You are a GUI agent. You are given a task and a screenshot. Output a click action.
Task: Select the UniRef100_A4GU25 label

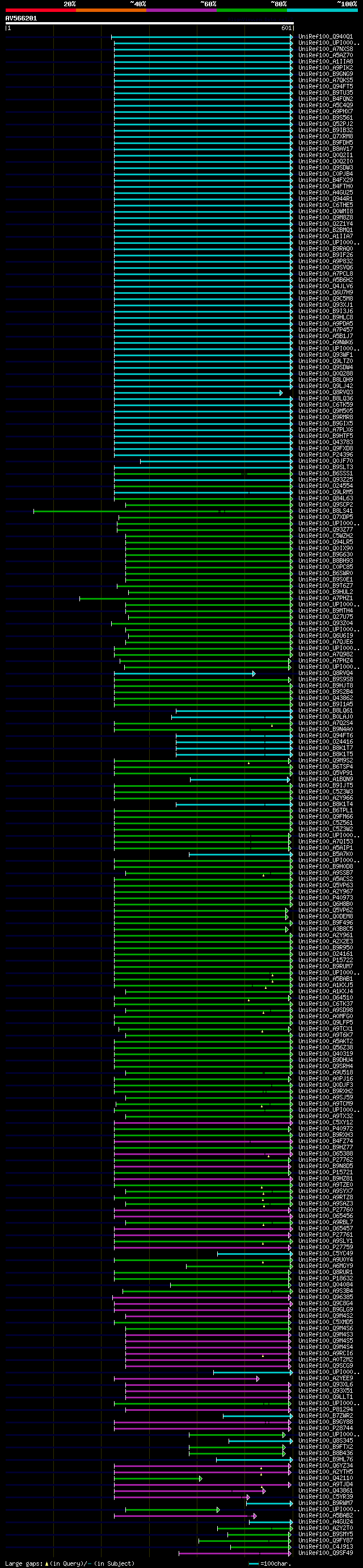325,193
